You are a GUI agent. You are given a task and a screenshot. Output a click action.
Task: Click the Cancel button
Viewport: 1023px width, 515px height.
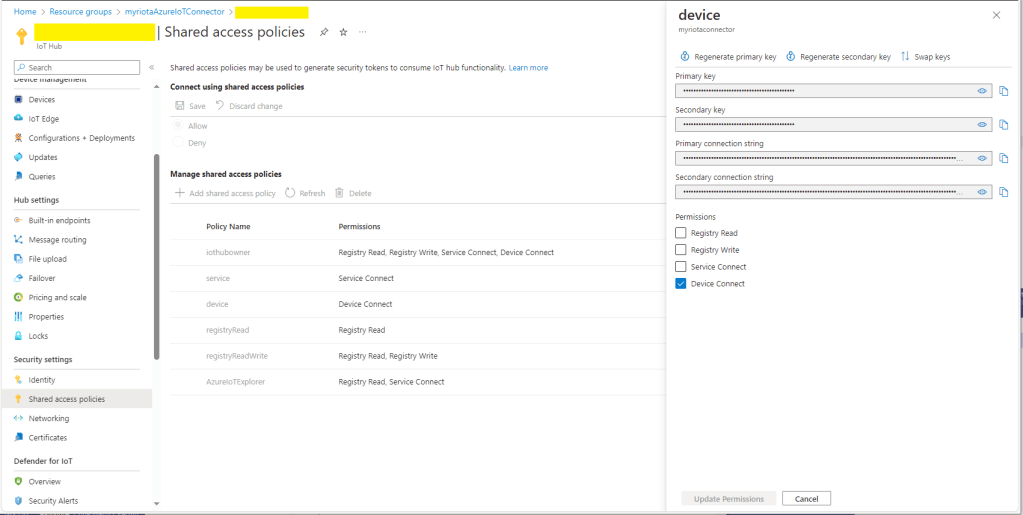coord(806,499)
